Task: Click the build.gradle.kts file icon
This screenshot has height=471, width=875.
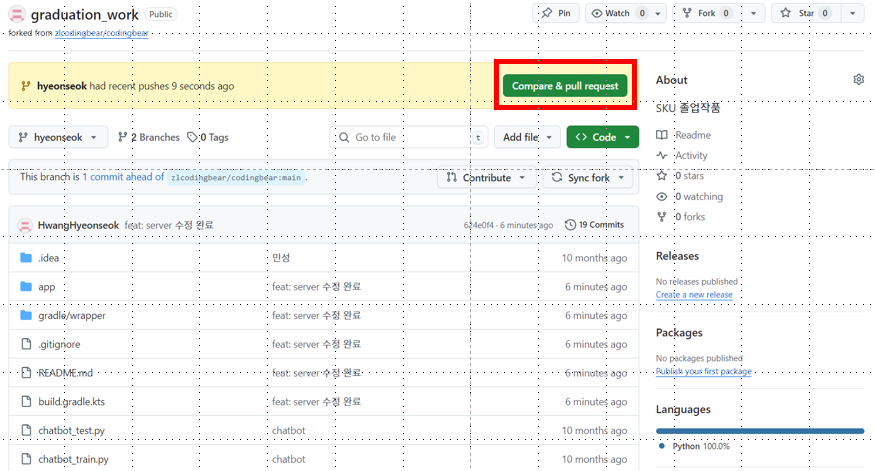Action: click(26, 401)
